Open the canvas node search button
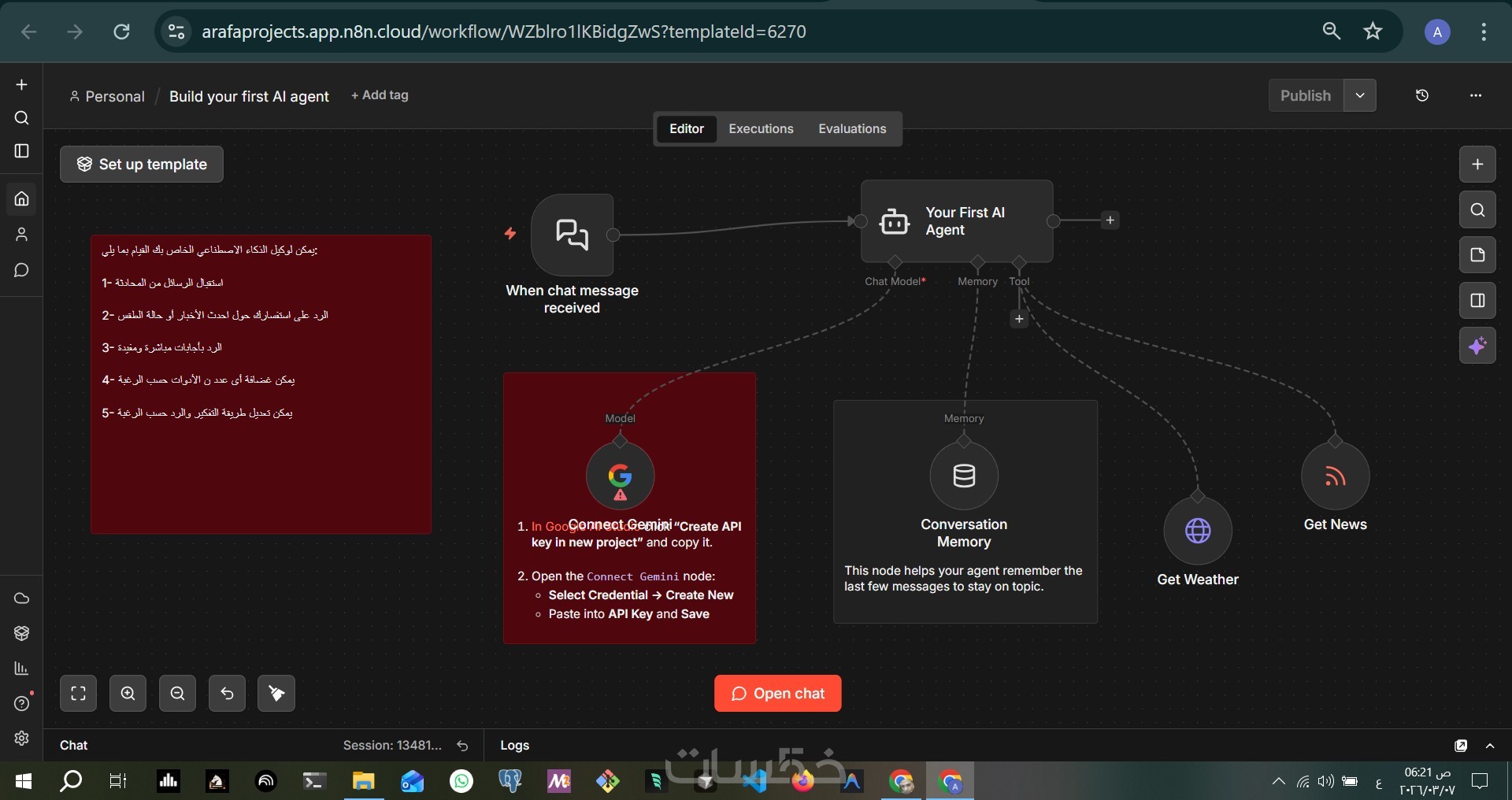Viewport: 1512px width, 800px height. (x=1477, y=210)
